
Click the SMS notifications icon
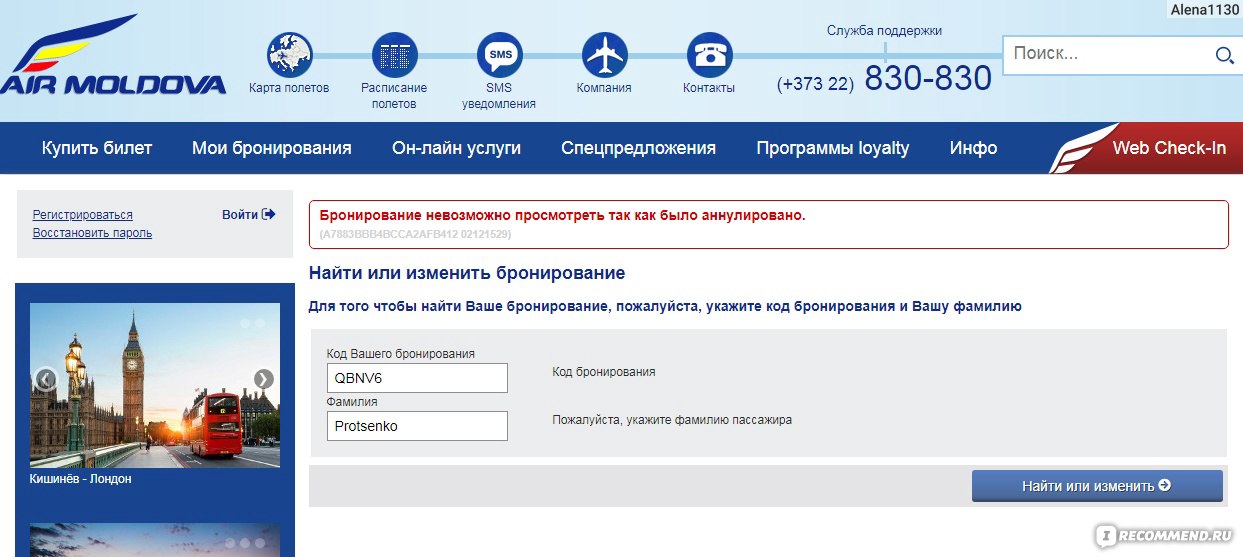pyautogui.click(x=499, y=55)
